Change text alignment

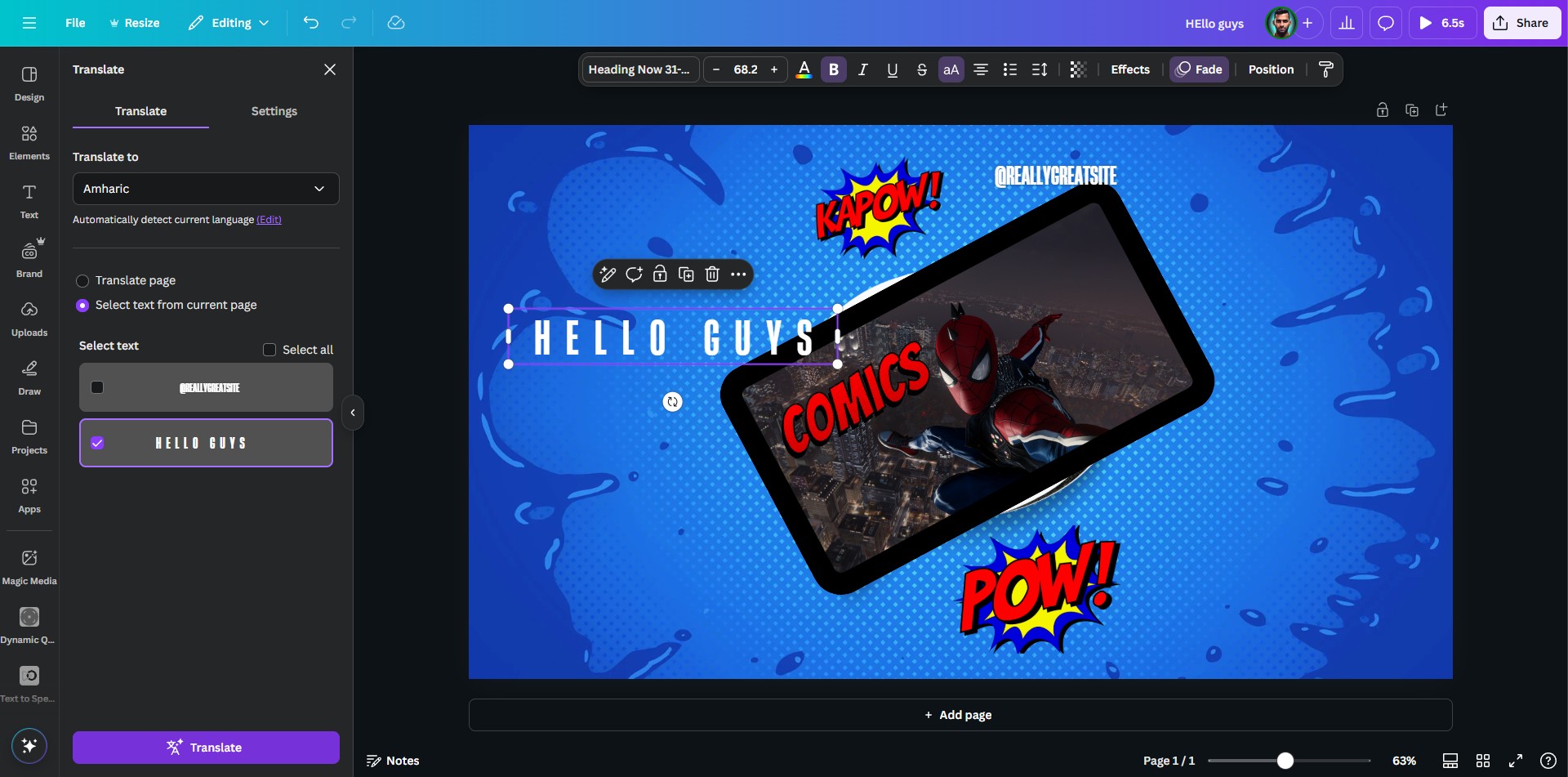[x=980, y=69]
